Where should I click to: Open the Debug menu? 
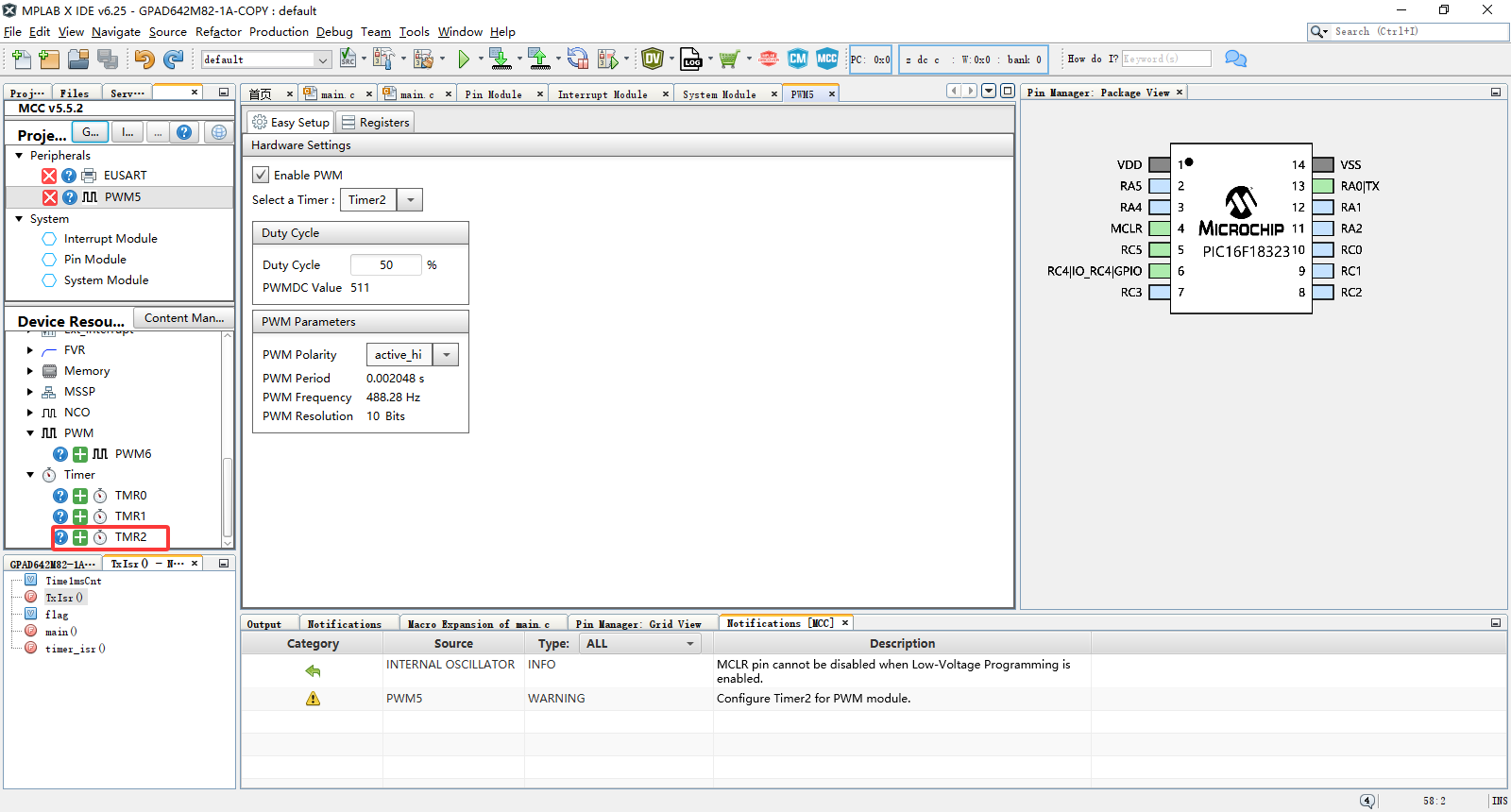coord(334,32)
